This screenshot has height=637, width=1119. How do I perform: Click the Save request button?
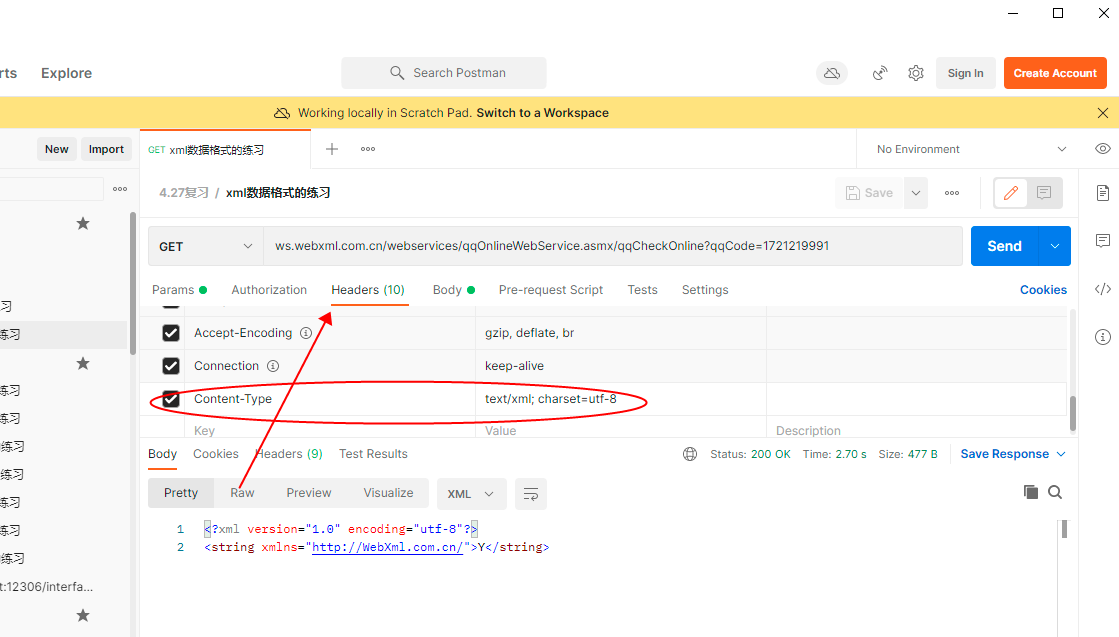(869, 193)
